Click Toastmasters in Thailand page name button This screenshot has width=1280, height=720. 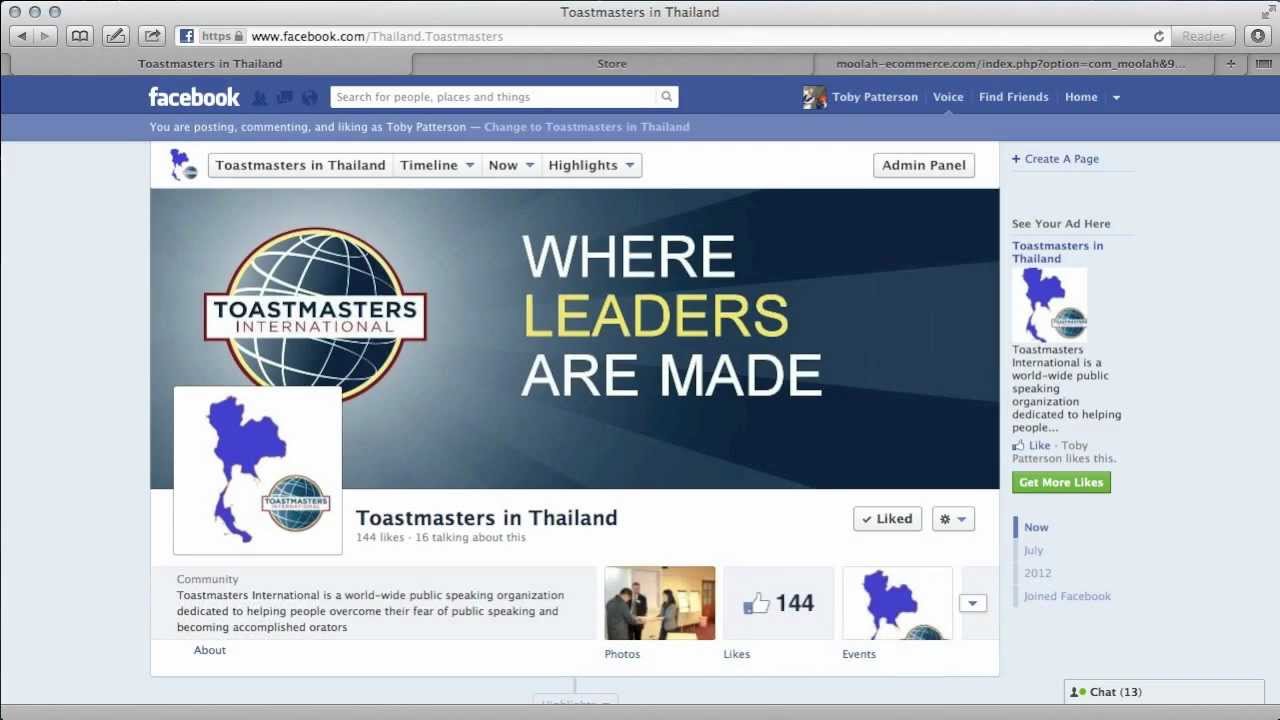(x=300, y=165)
